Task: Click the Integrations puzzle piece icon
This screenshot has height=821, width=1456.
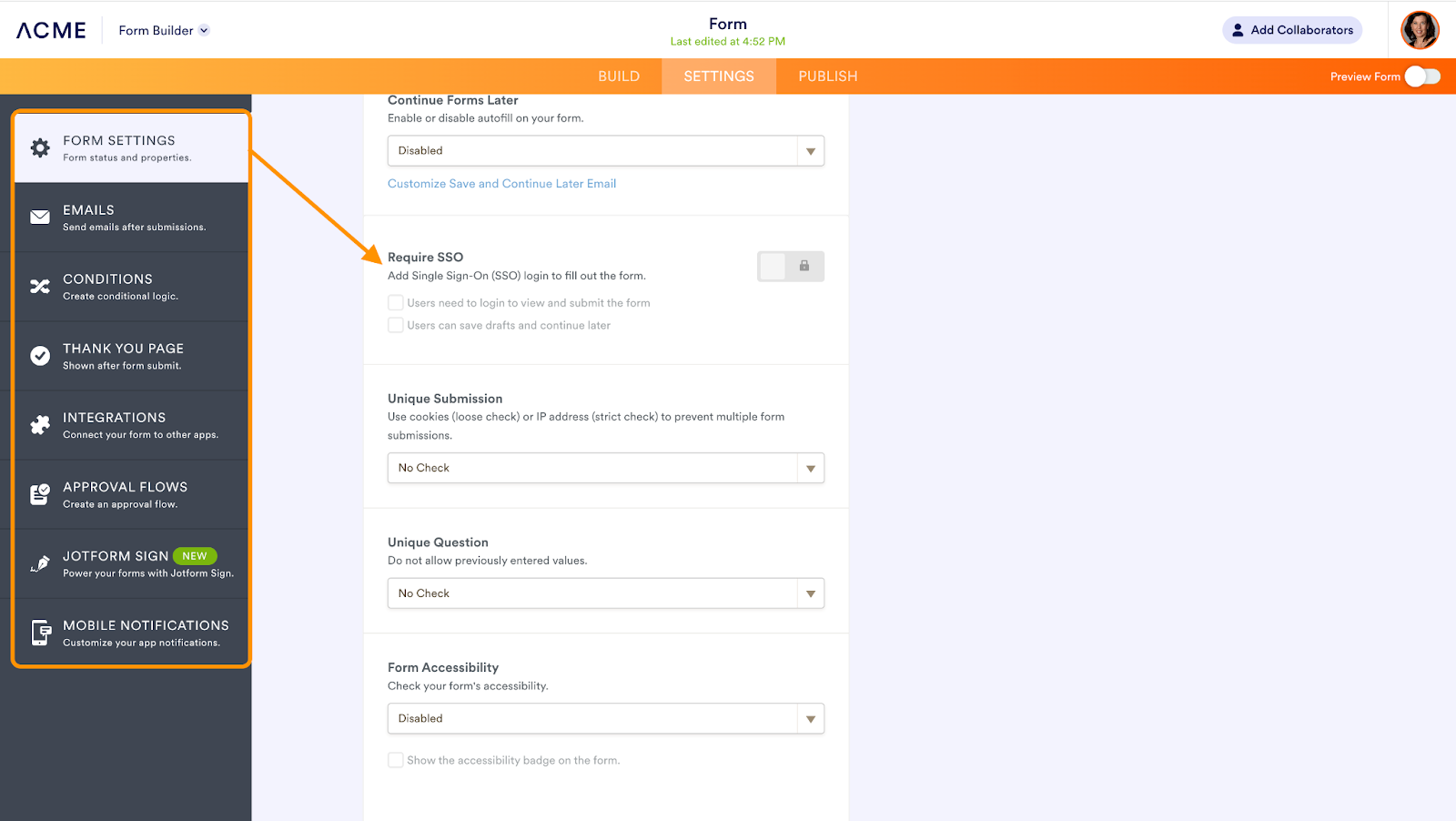Action: click(x=40, y=425)
